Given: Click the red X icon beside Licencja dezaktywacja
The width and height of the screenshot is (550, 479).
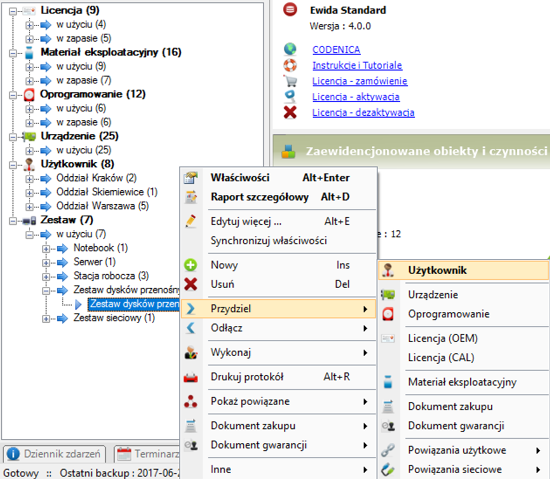Looking at the screenshot, I should point(290,113).
